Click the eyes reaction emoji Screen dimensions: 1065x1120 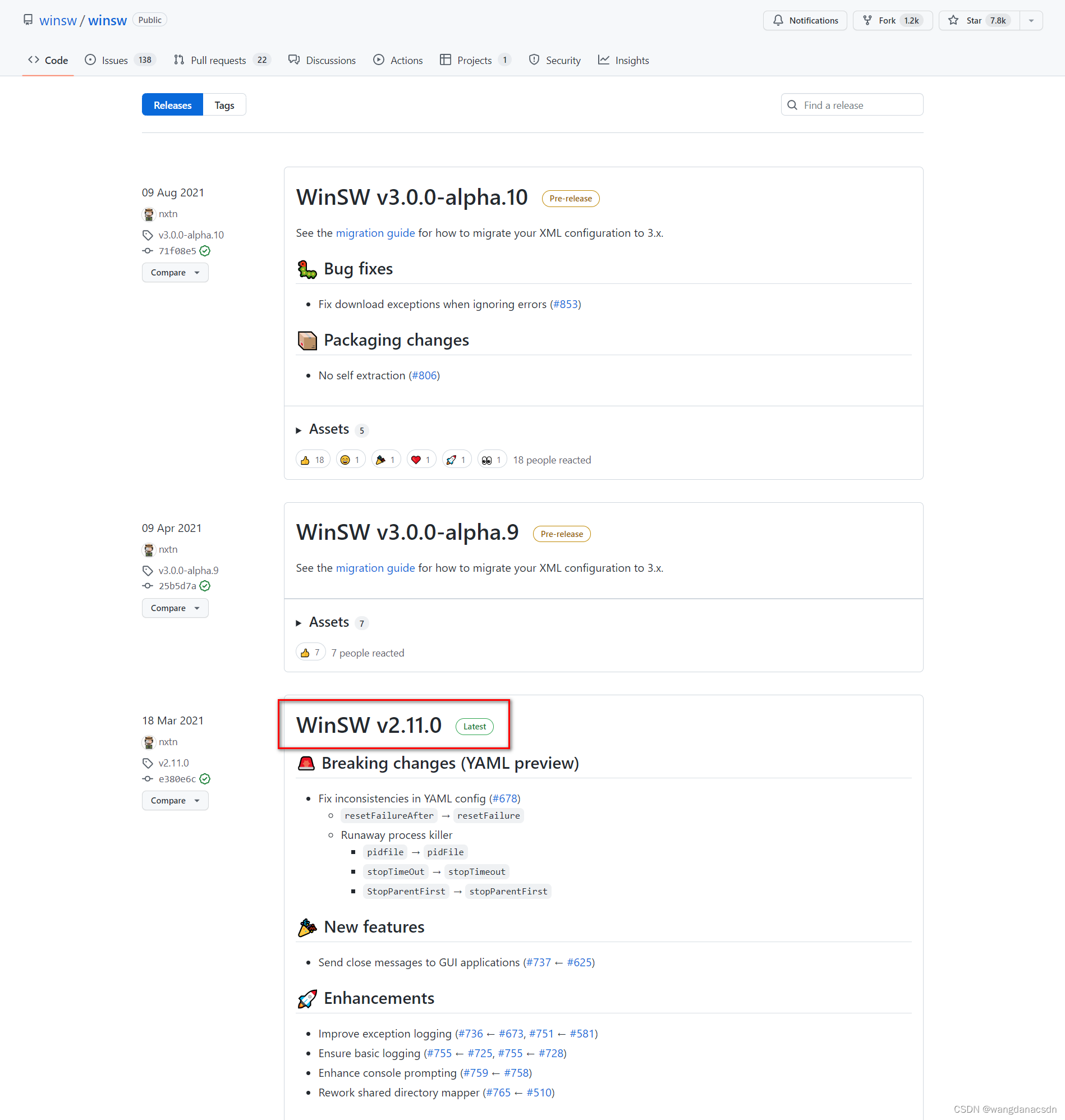point(492,458)
